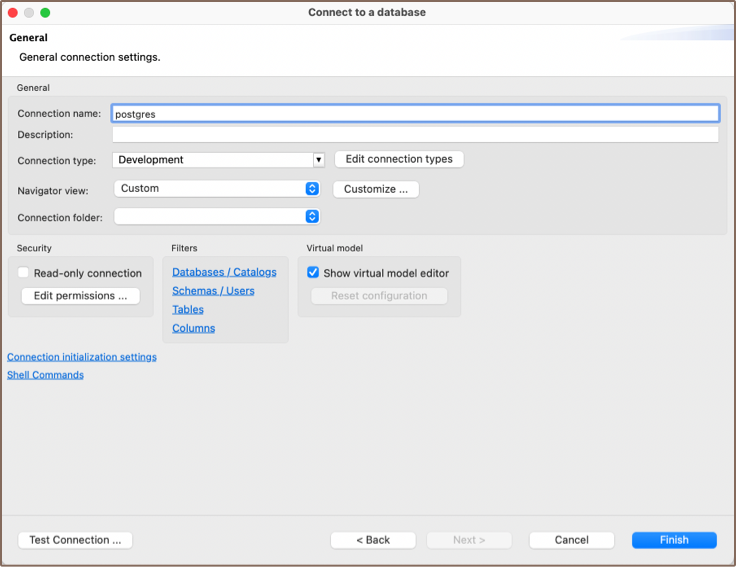Click the Description text field
Screen dimensions: 736x567
pos(415,134)
